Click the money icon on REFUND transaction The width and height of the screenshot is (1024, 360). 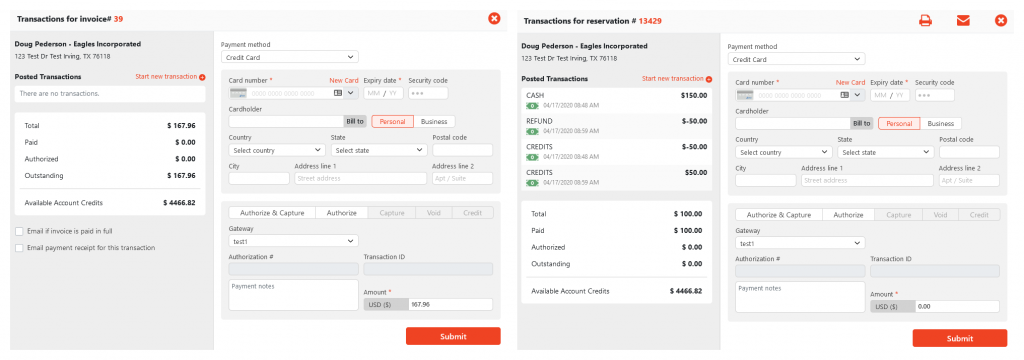[x=532, y=131]
